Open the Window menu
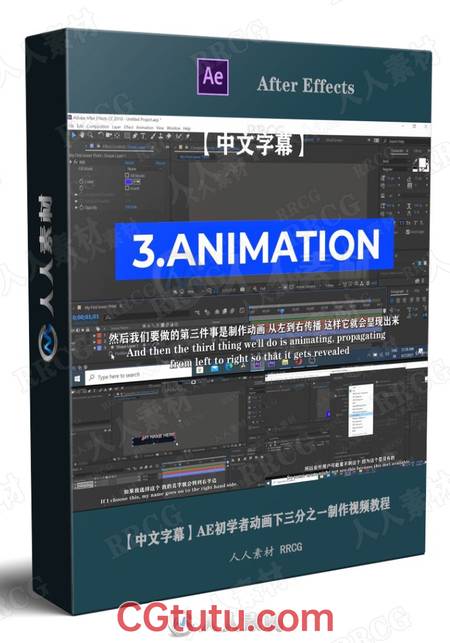Image resolution: width=450 pixels, height=643 pixels. [173, 128]
